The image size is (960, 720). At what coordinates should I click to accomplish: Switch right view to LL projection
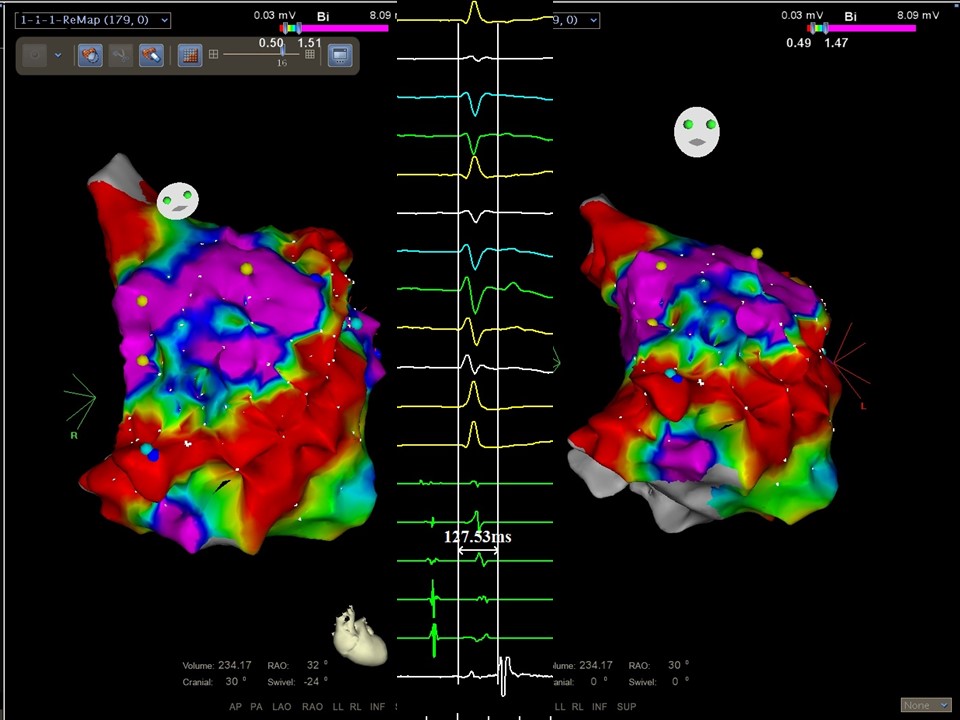click(x=560, y=707)
